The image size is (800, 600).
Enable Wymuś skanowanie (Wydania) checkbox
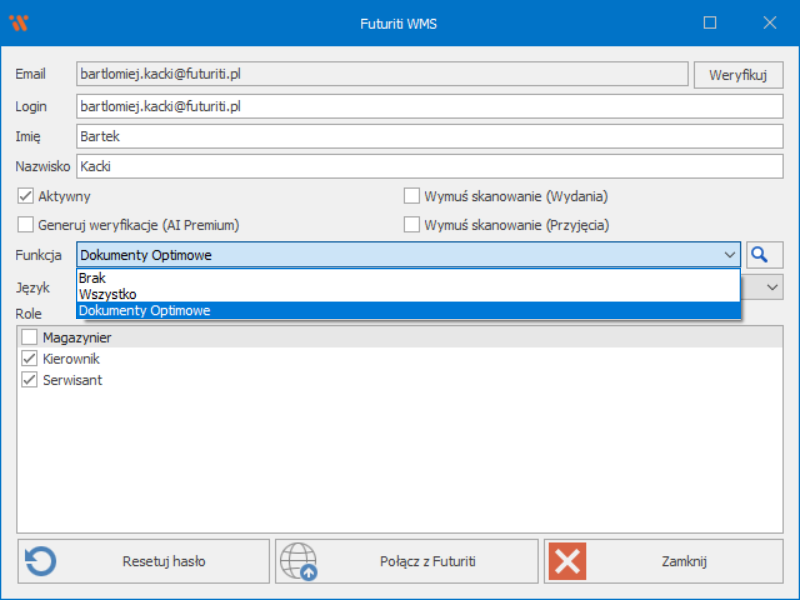pos(411,196)
